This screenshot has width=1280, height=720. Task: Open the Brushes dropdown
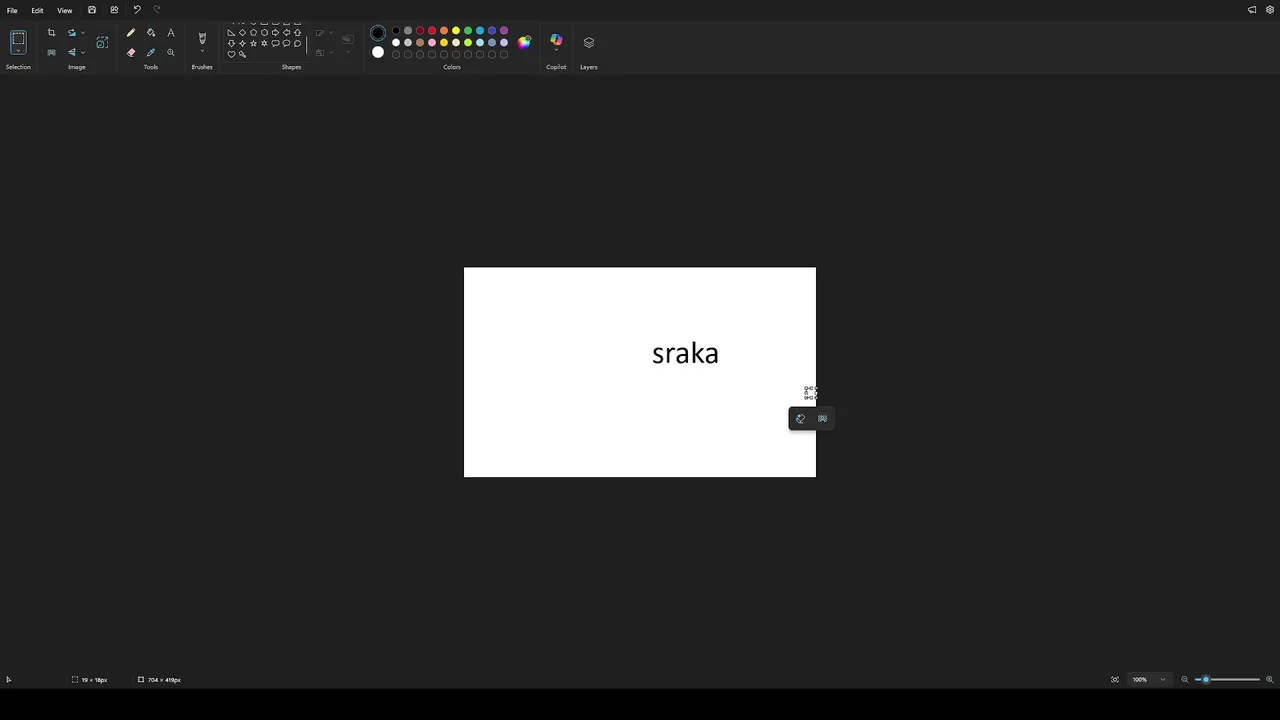(x=202, y=53)
